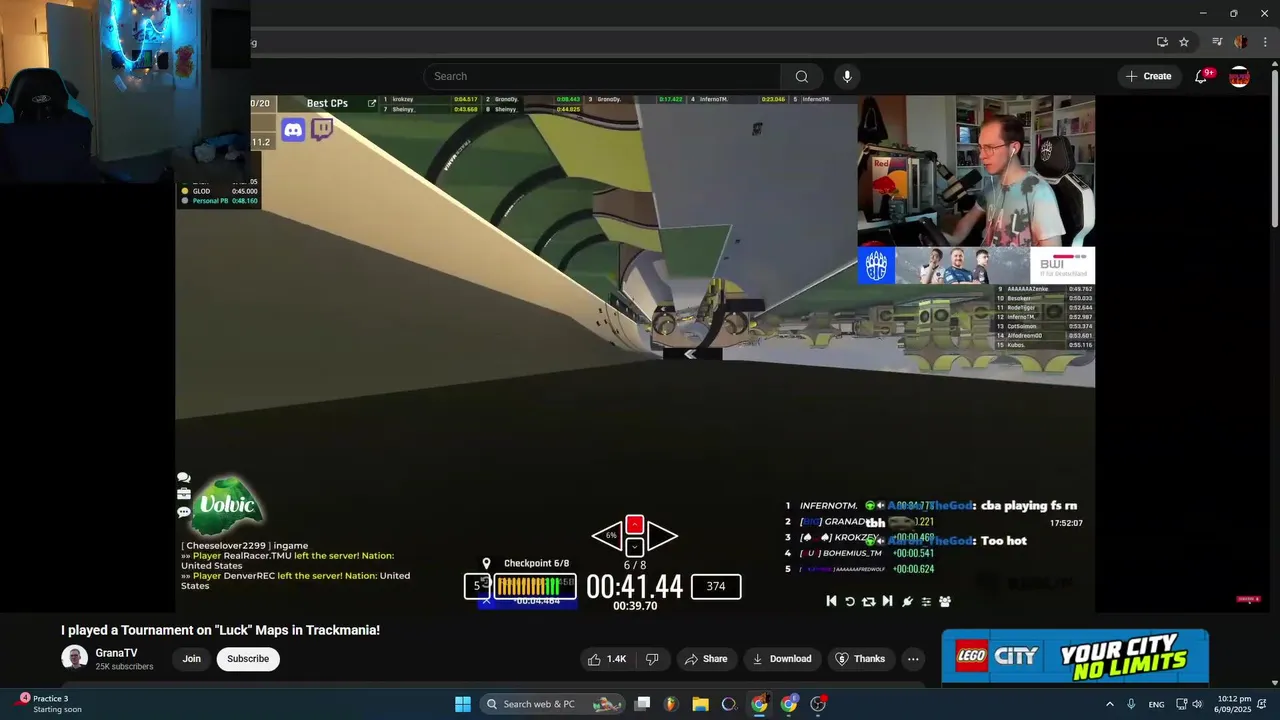Click the chat bubble icon above Volvic logo
Screen dimensions: 1280x720
(x=184, y=478)
